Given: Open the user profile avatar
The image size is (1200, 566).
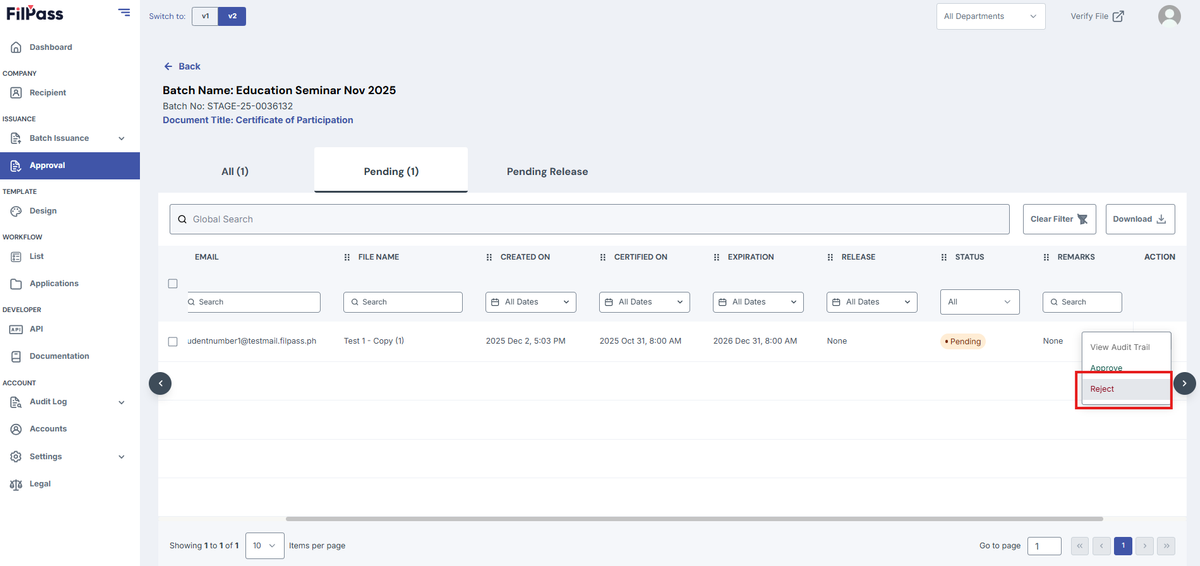Looking at the screenshot, I should pos(1169,16).
